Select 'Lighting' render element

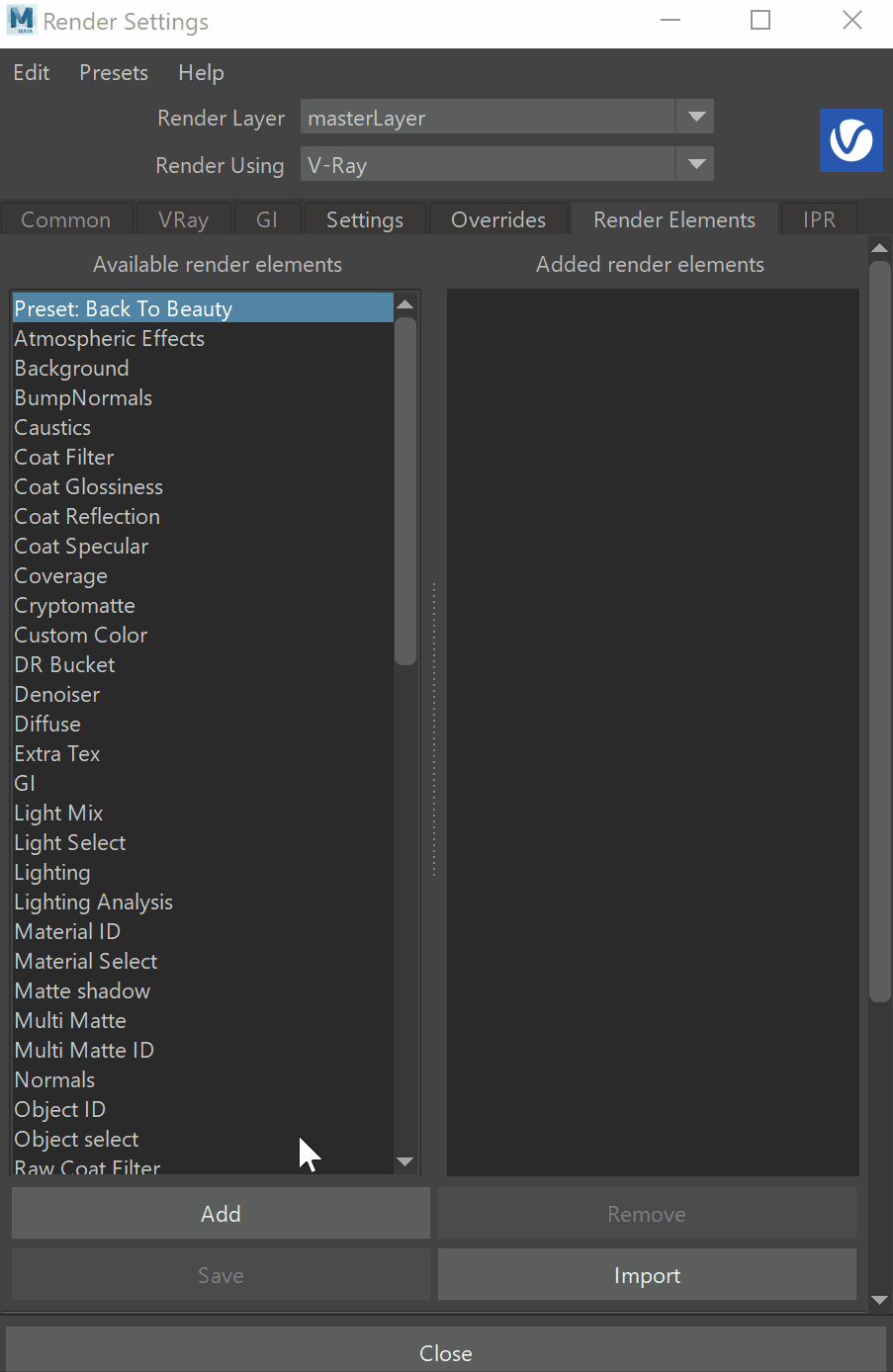pos(203,872)
